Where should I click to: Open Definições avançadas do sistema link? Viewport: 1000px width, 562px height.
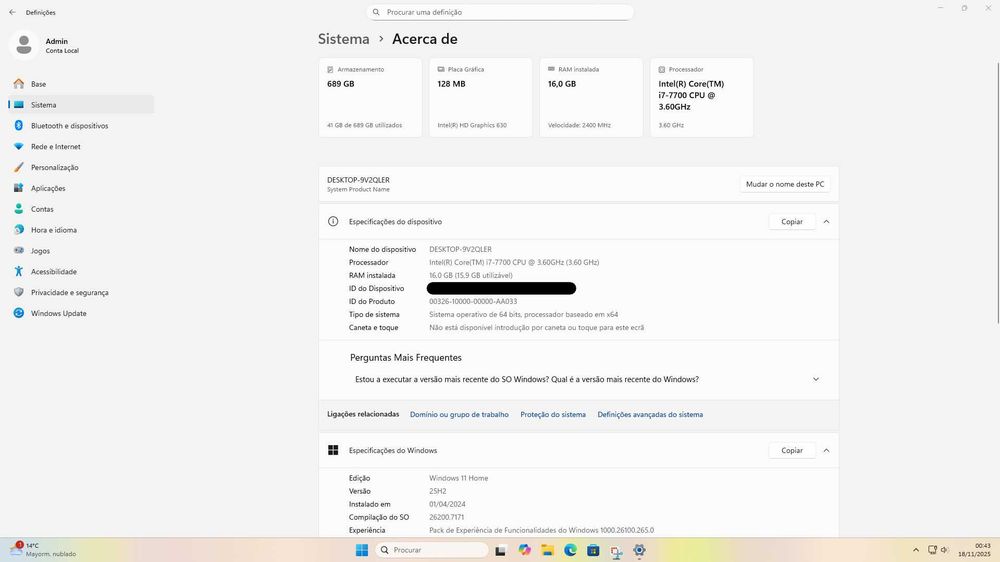pos(650,415)
